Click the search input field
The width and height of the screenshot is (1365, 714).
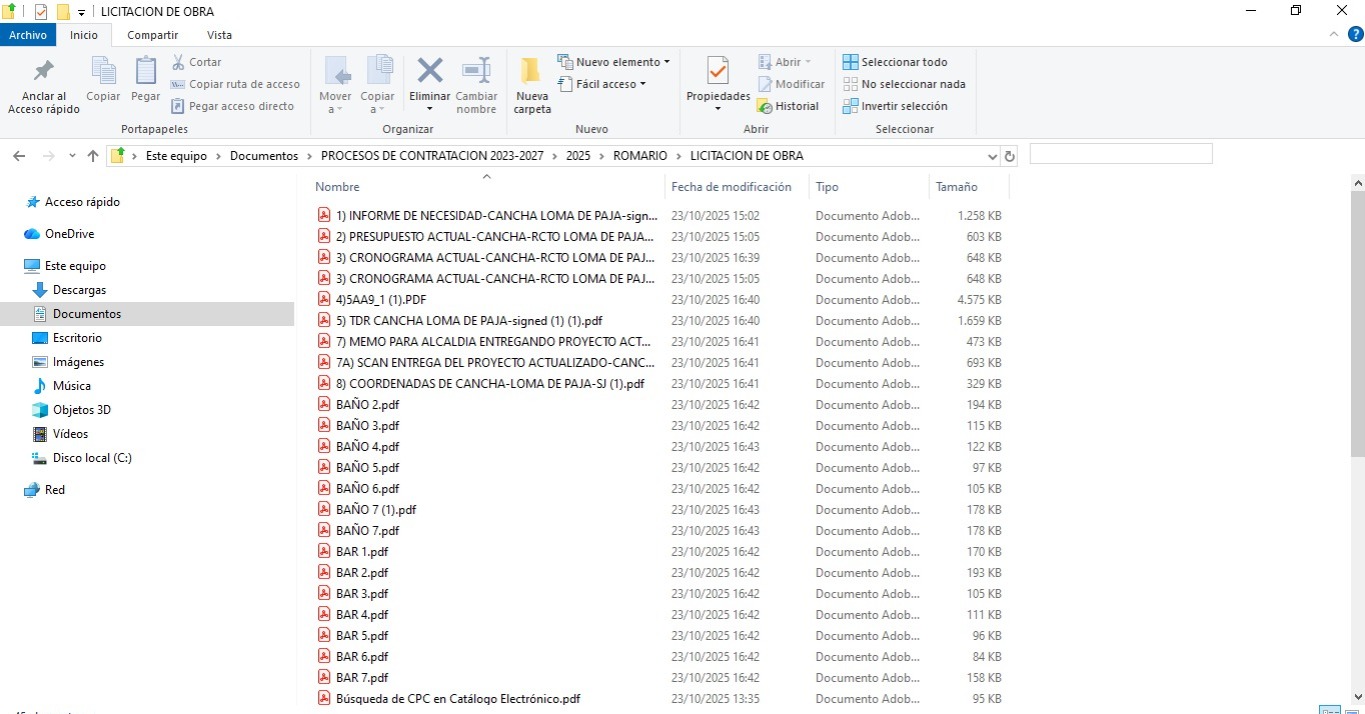click(1120, 154)
